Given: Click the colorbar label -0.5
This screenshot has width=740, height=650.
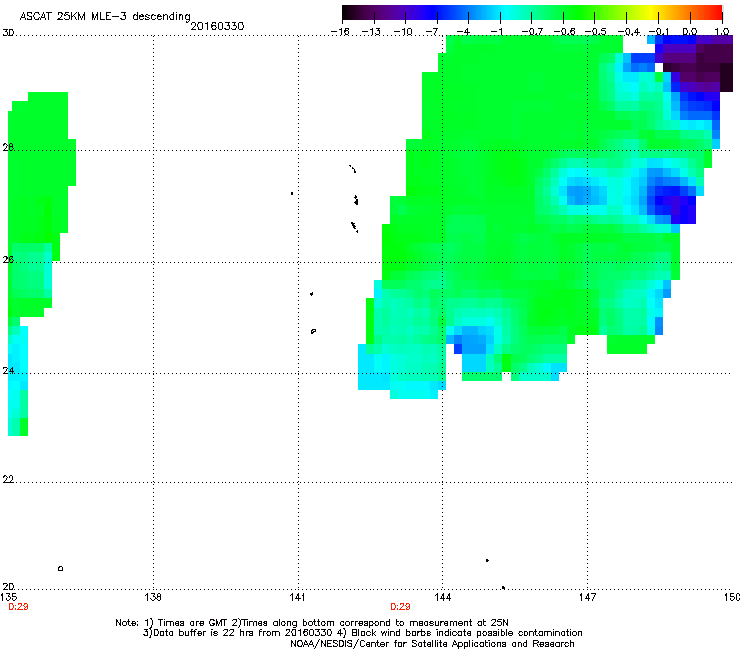Looking at the screenshot, I should point(596,32).
